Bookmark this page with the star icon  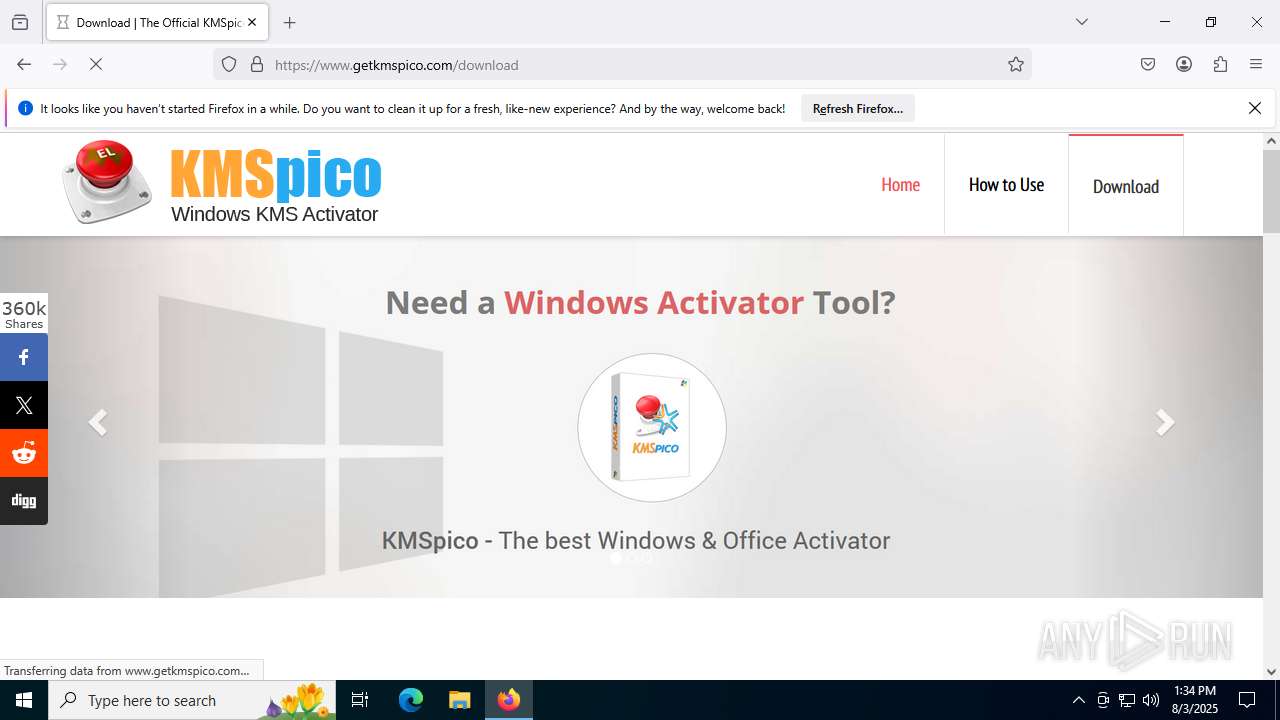(1016, 64)
